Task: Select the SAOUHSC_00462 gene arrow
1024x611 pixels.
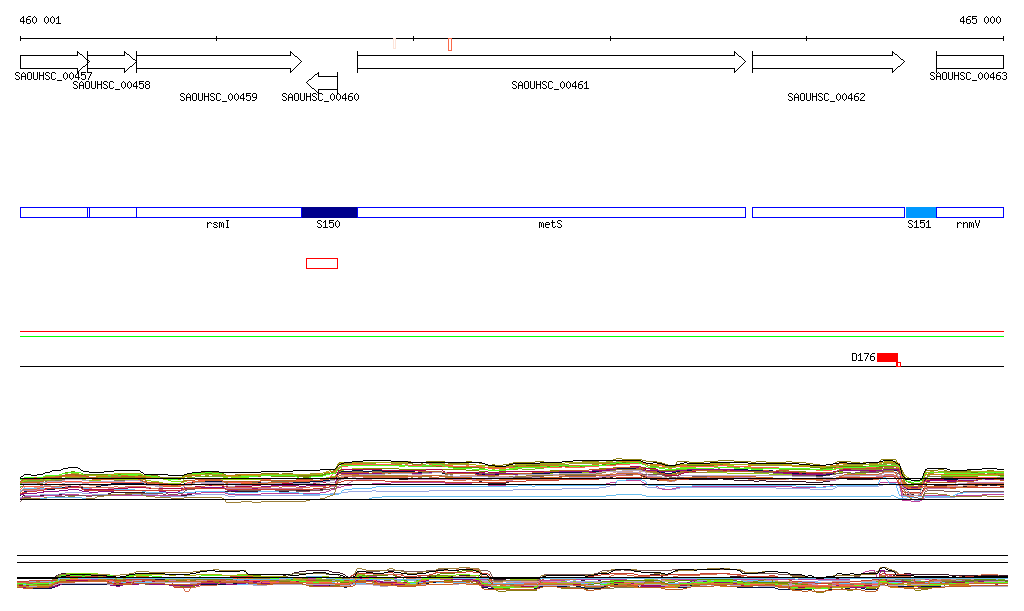Action: (827, 62)
